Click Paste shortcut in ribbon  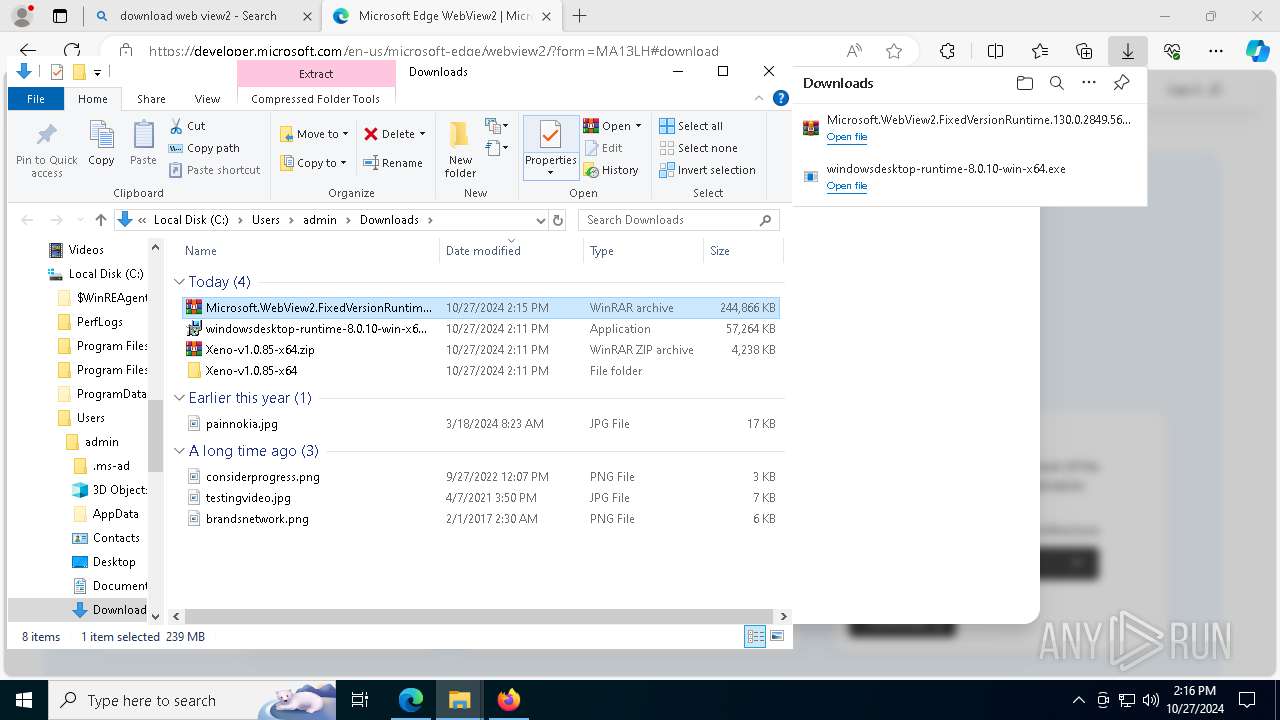(214, 170)
